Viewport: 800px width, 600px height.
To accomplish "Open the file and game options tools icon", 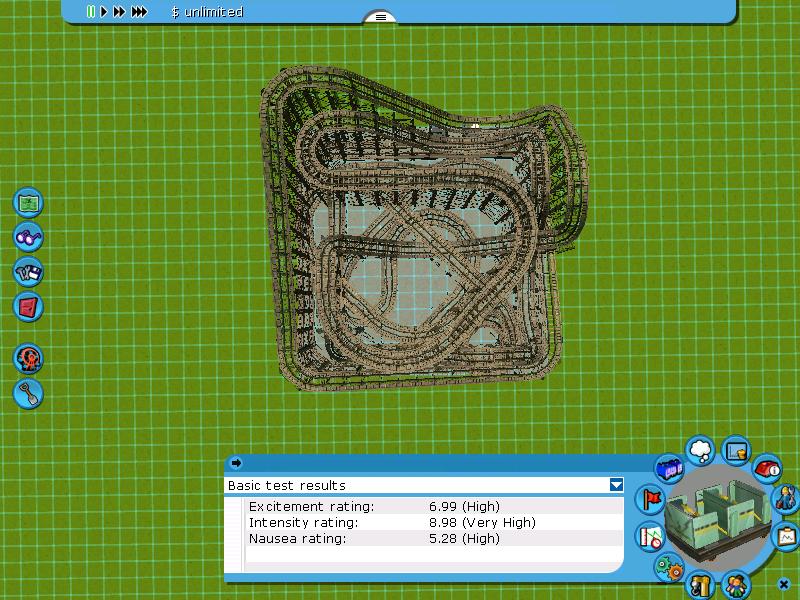I will point(28,272).
